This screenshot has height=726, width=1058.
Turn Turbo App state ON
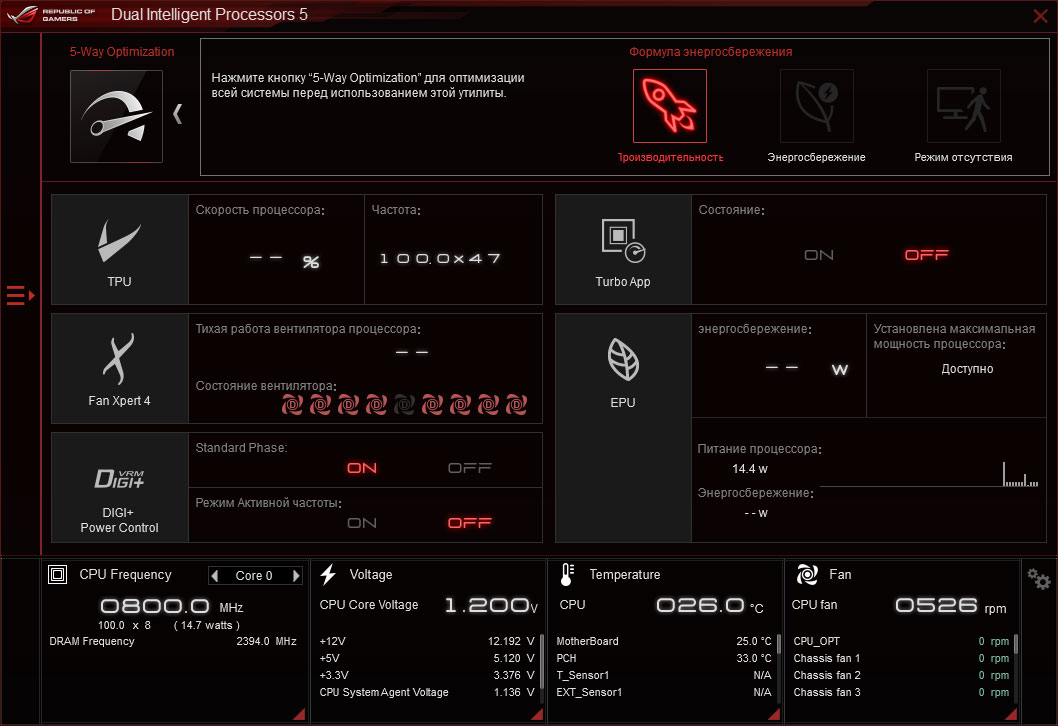[818, 255]
